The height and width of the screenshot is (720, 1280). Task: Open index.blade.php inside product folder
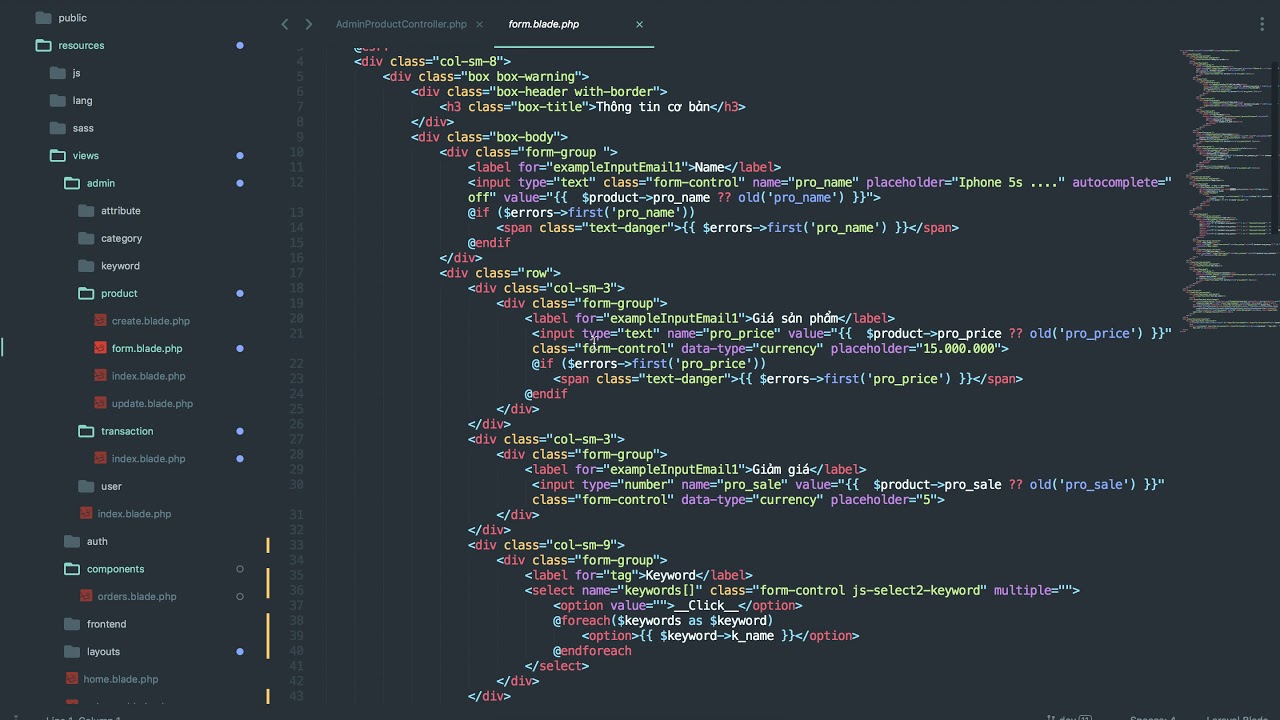(x=148, y=376)
